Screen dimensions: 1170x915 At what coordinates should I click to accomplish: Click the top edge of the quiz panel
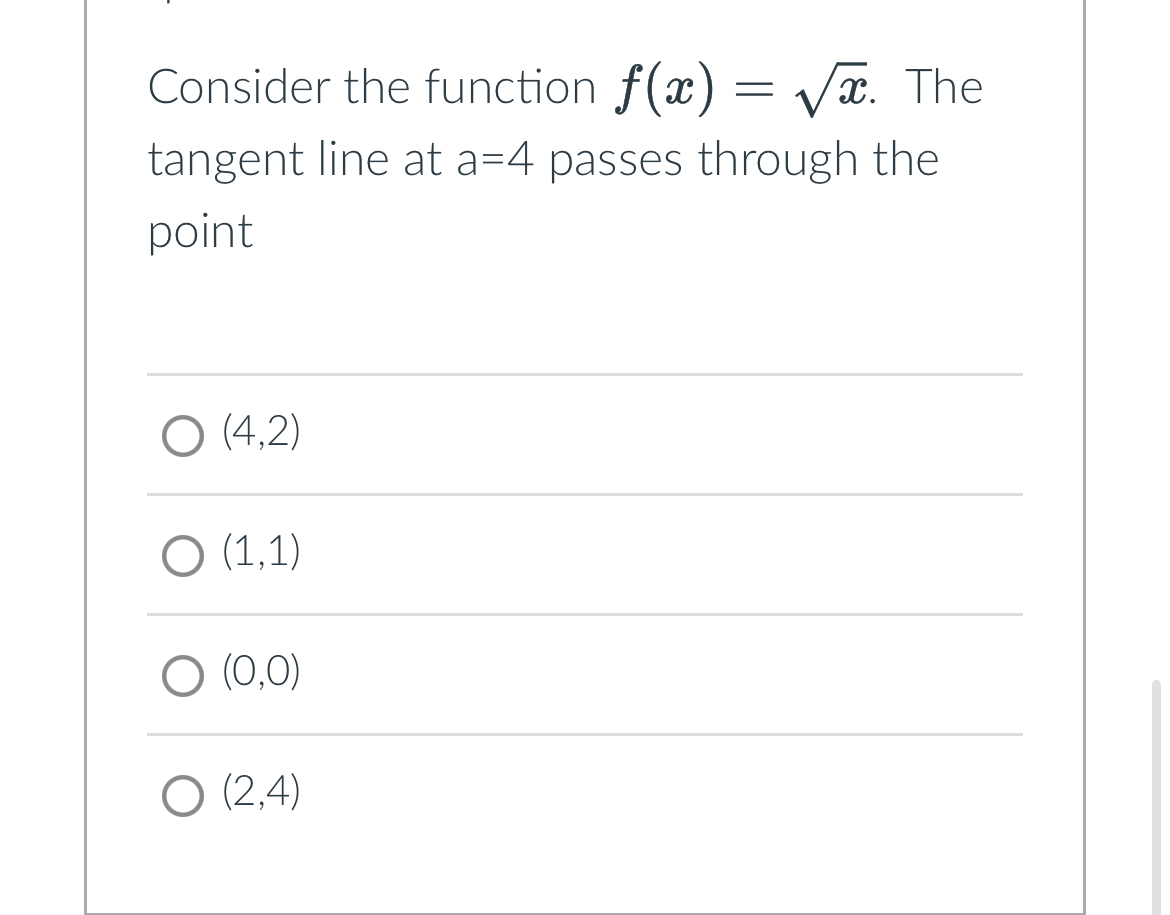click(585, 5)
